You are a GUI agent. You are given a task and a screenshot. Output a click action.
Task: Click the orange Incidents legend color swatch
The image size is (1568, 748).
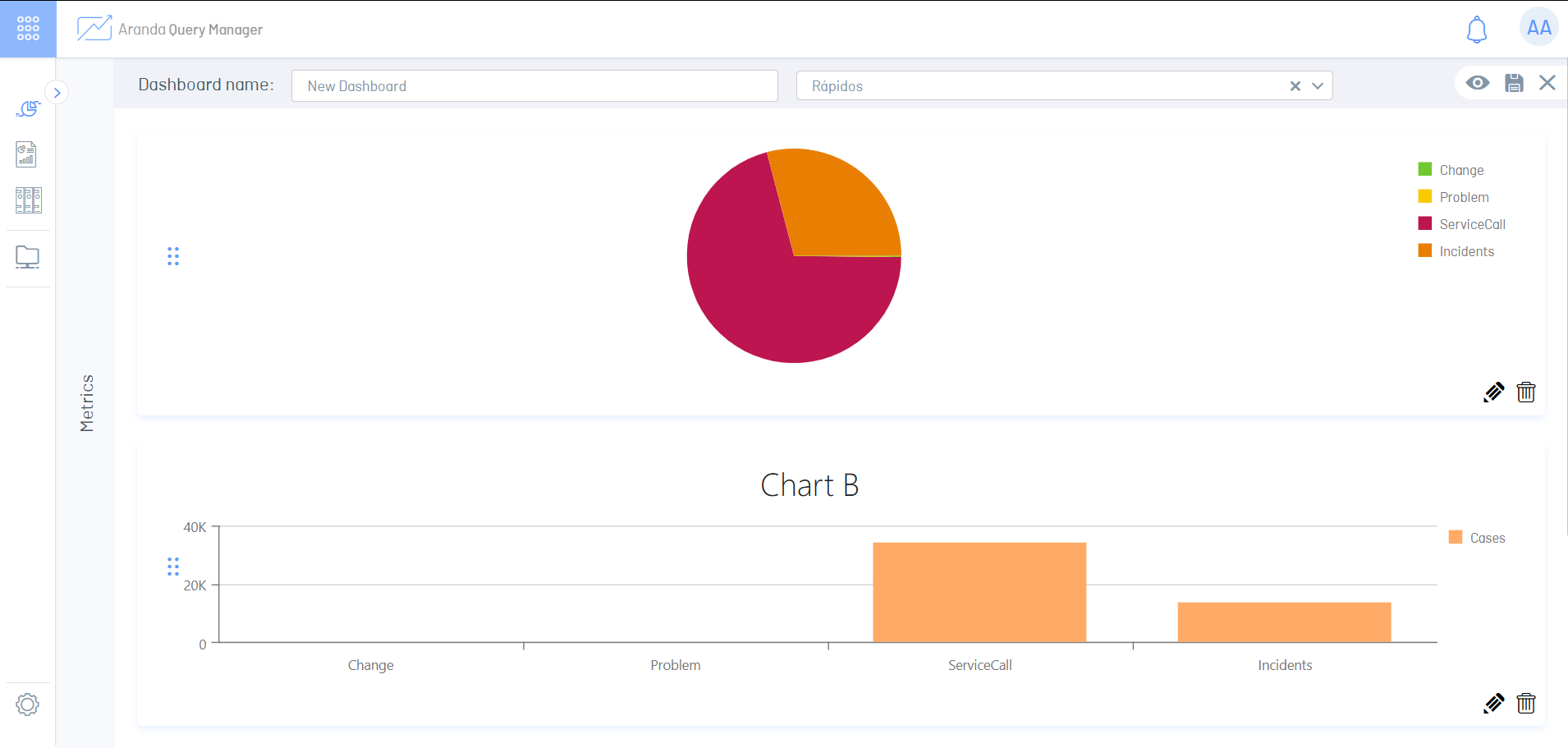(1425, 251)
